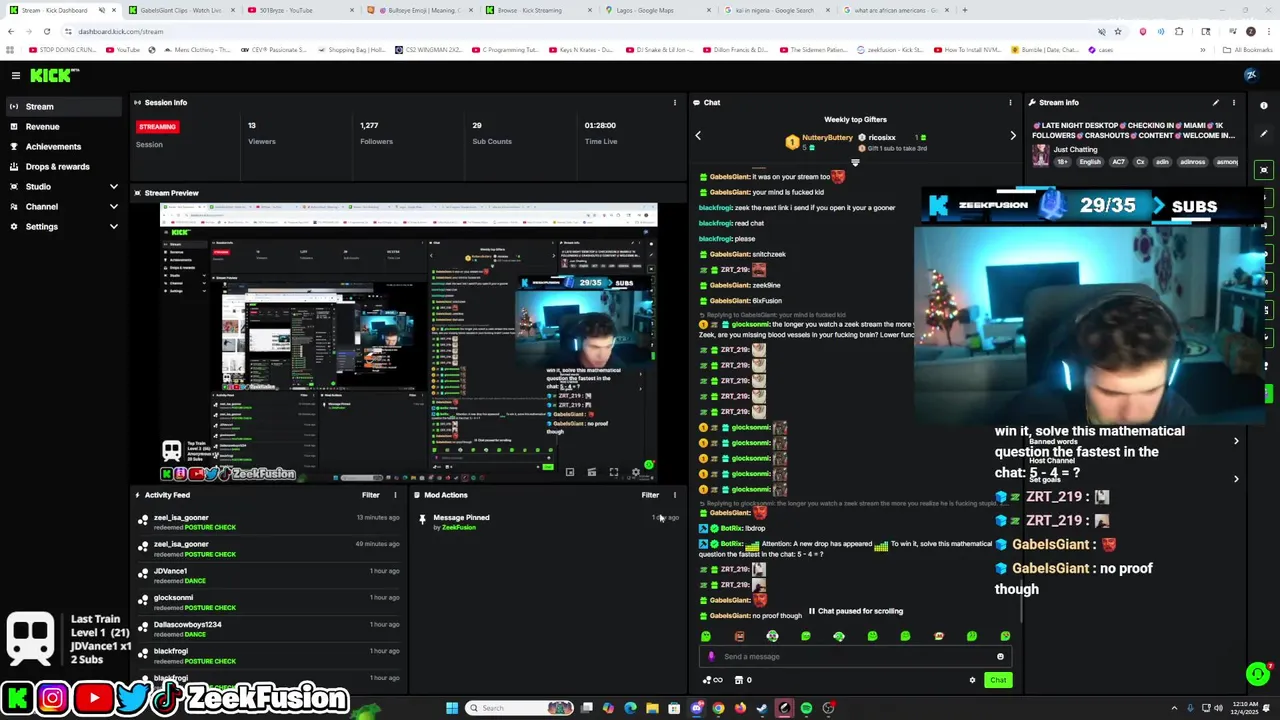Click the green Chat send button
1280x720 pixels.
(x=998, y=680)
